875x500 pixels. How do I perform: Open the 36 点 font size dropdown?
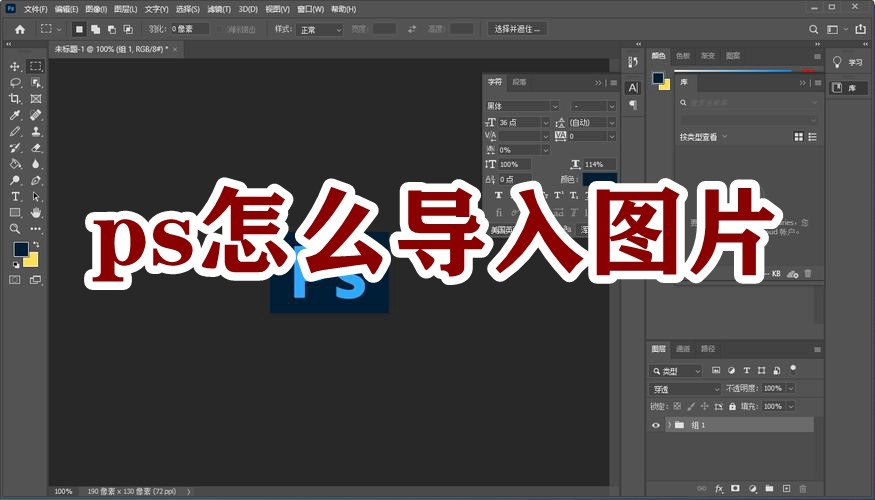[524, 122]
